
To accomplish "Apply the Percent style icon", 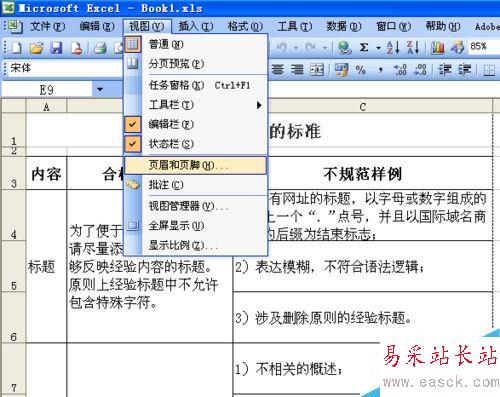I will pyautogui.click(x=361, y=70).
